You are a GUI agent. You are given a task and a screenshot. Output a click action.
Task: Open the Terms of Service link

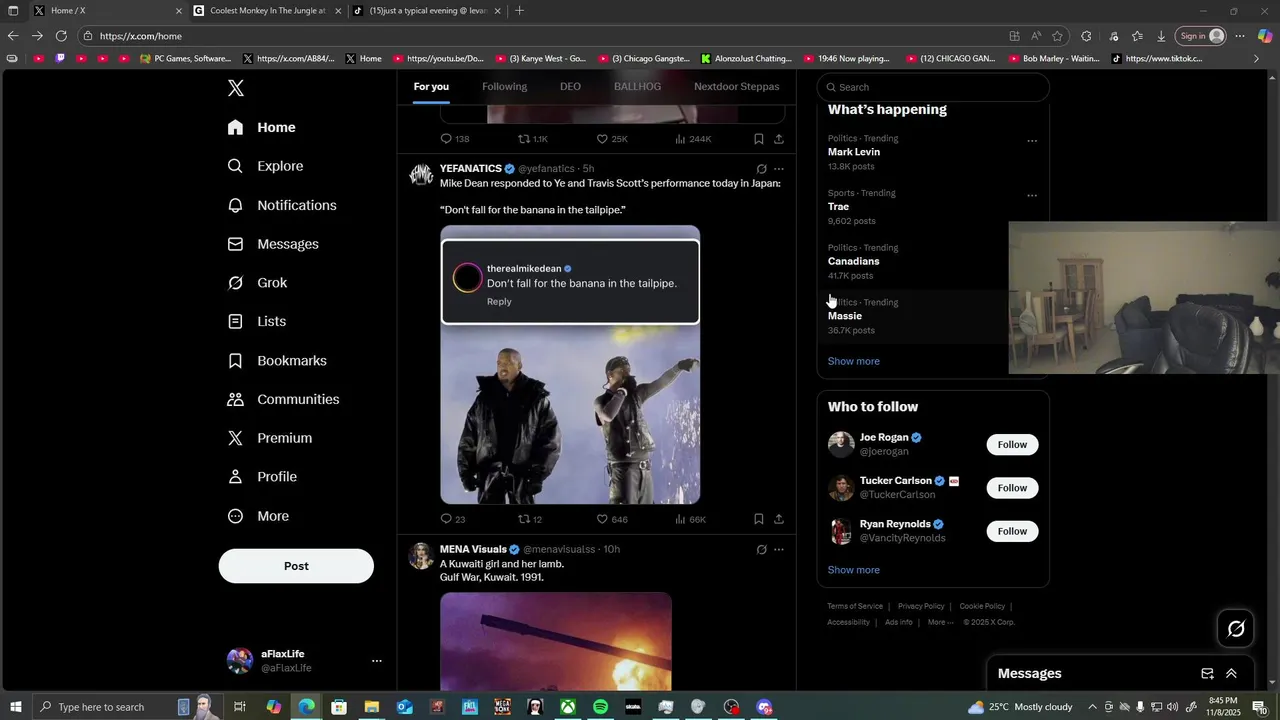(855, 606)
